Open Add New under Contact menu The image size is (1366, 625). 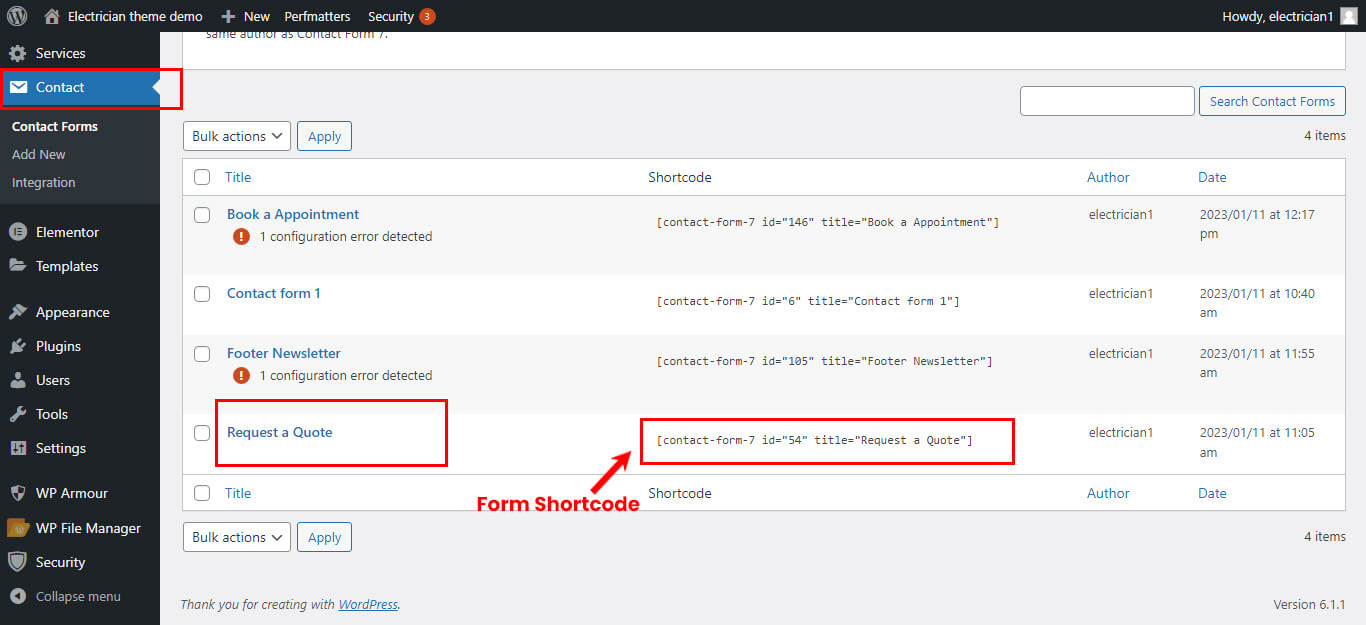tap(39, 154)
